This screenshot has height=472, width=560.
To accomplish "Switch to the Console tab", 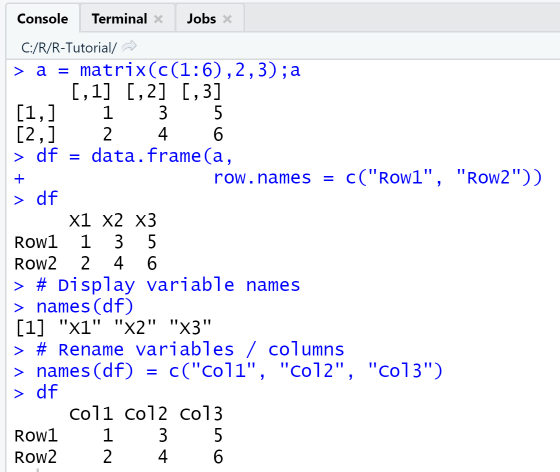I will [42, 19].
